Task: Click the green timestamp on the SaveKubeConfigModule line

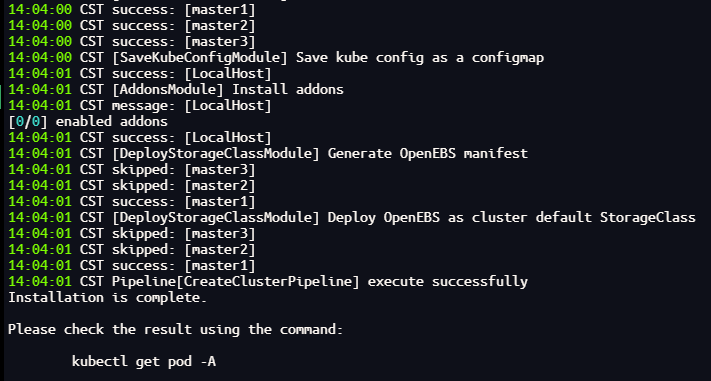Action: point(40,58)
